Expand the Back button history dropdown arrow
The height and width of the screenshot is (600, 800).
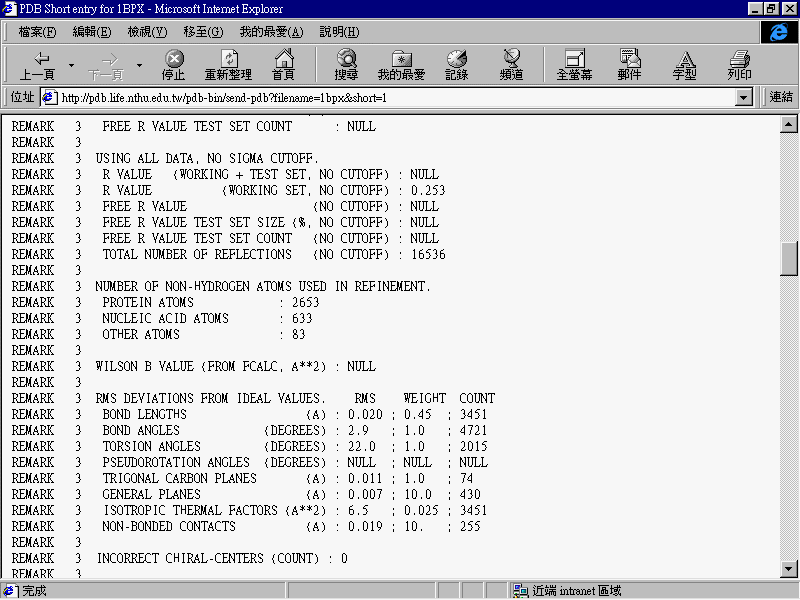point(71,66)
